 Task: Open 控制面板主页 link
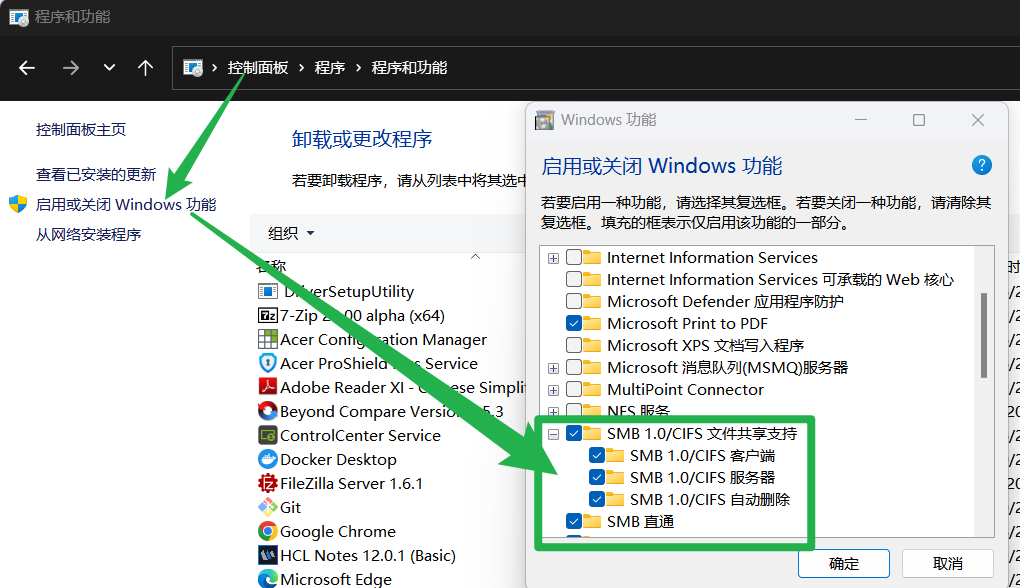(81, 129)
